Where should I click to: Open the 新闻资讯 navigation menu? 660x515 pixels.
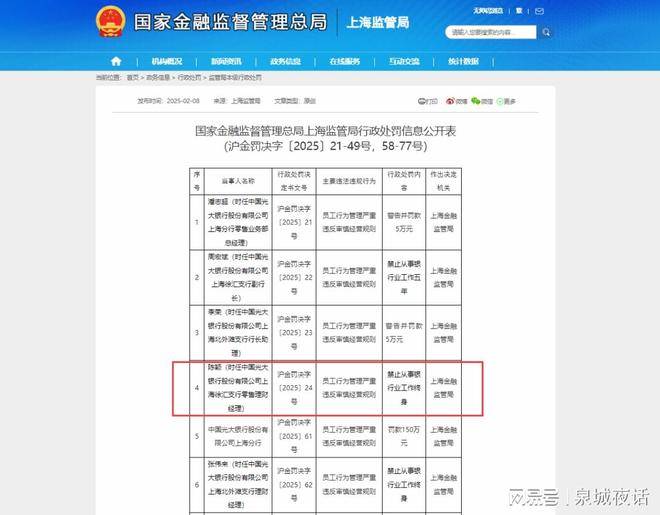coord(226,61)
